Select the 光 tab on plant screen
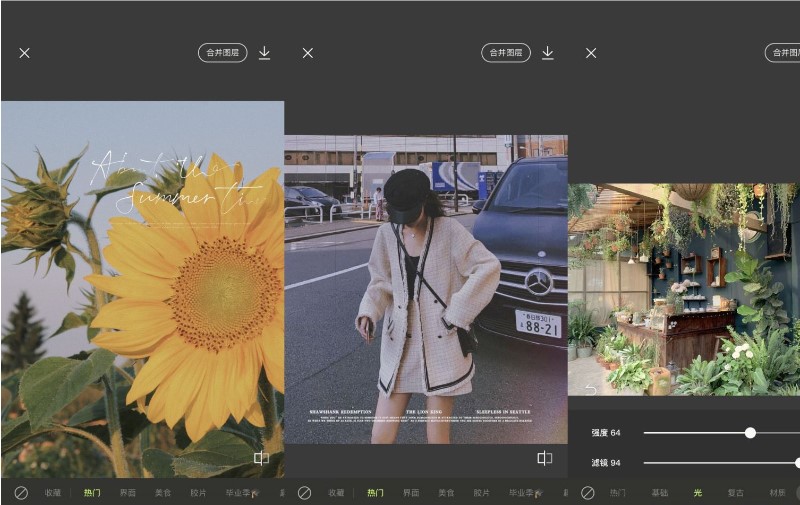This screenshot has height=505, width=800. (697, 493)
